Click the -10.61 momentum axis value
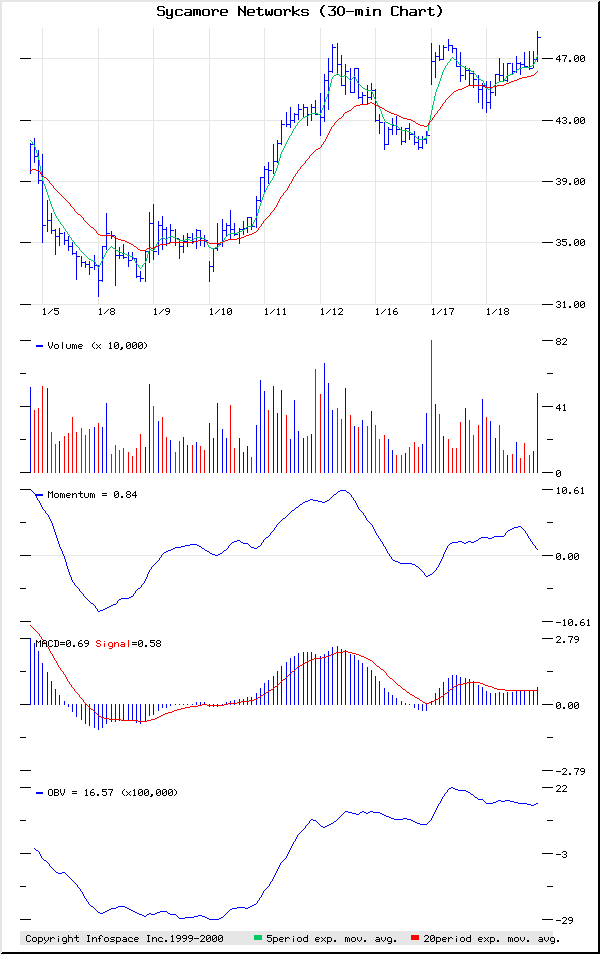This screenshot has width=600, height=954. coord(573,622)
